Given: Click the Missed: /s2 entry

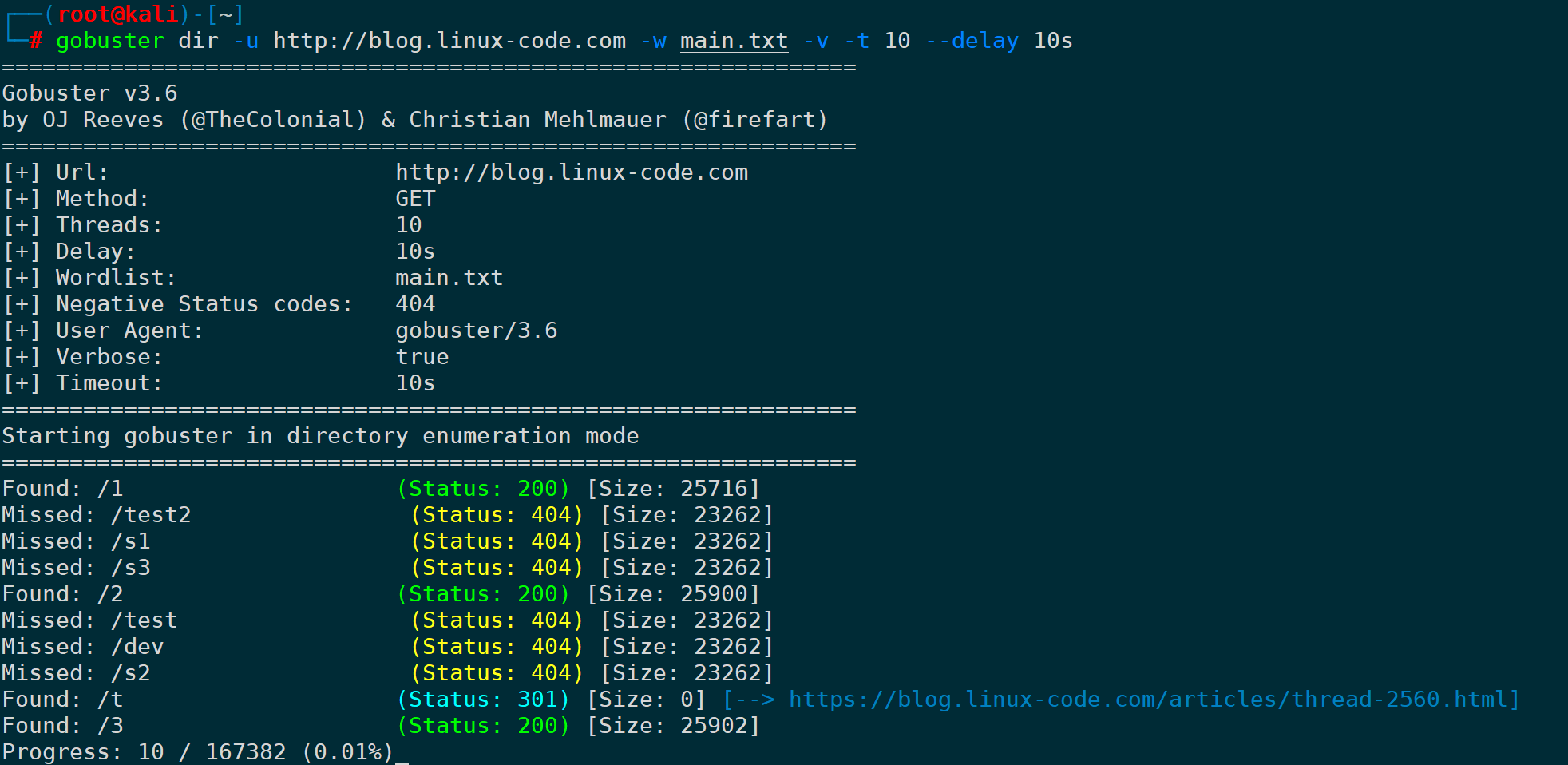Looking at the screenshot, I should tap(76, 673).
